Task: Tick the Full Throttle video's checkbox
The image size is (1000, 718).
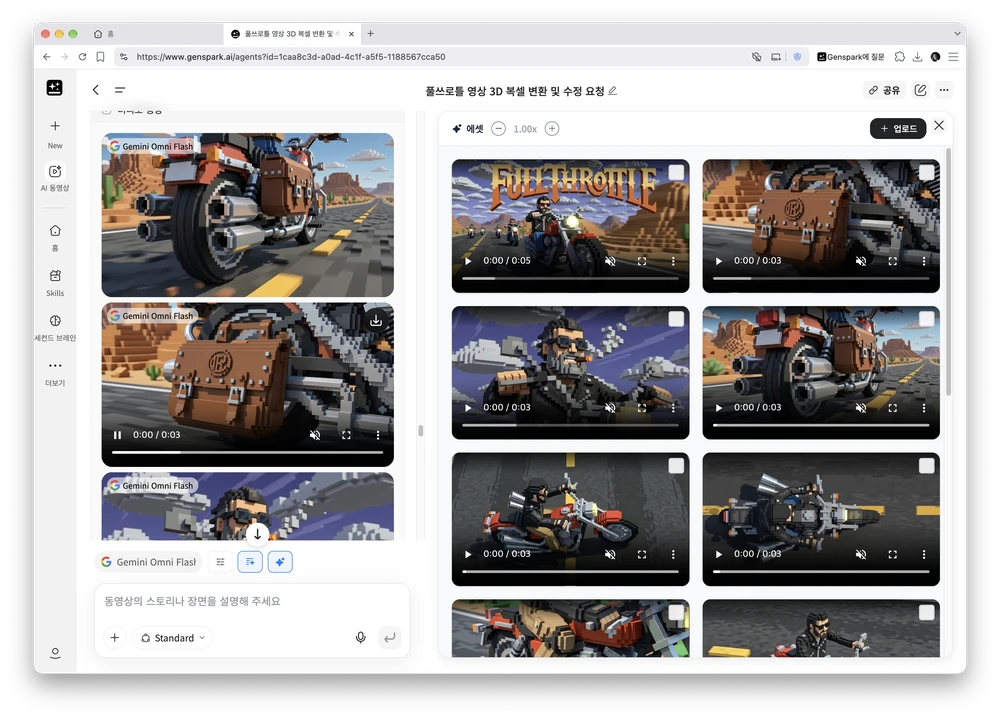Action: (676, 172)
